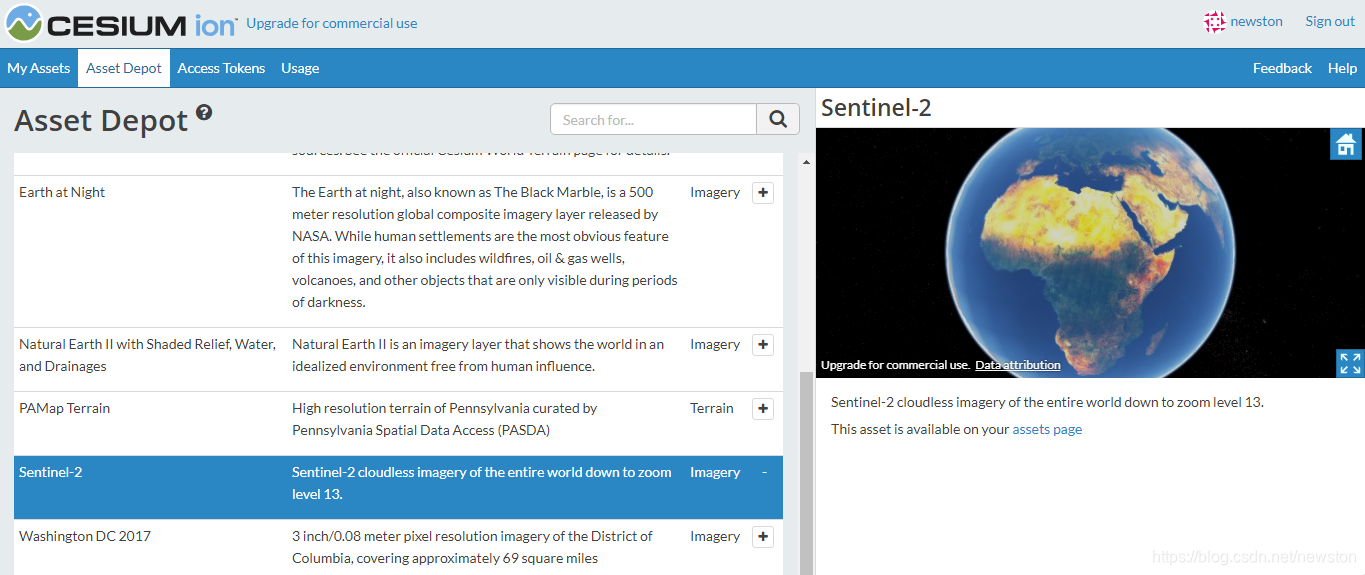Click Sentinel-2 description in details panel
The height and width of the screenshot is (575, 1365).
[1047, 402]
